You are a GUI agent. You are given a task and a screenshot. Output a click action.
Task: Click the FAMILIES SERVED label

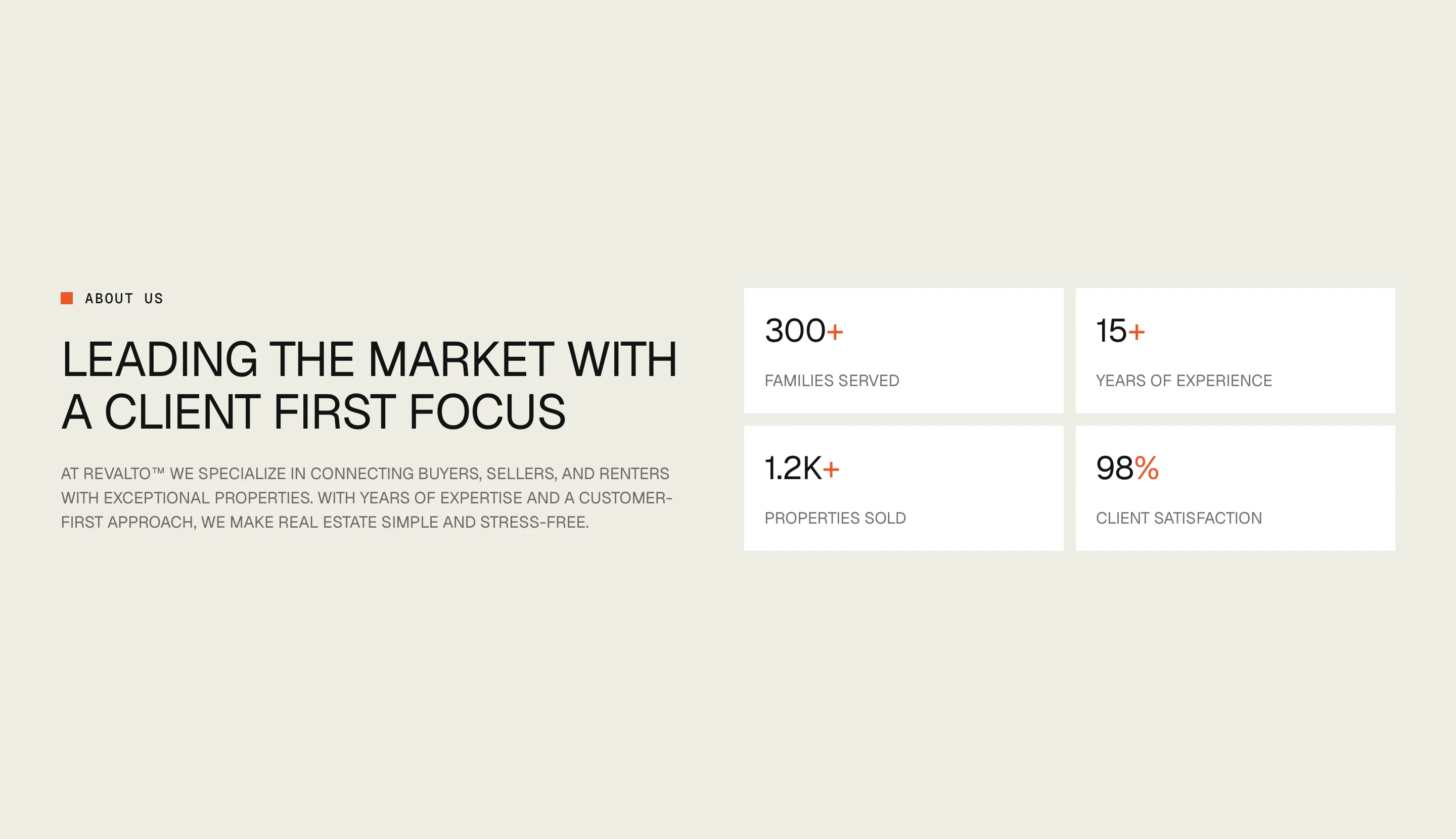[x=832, y=381]
